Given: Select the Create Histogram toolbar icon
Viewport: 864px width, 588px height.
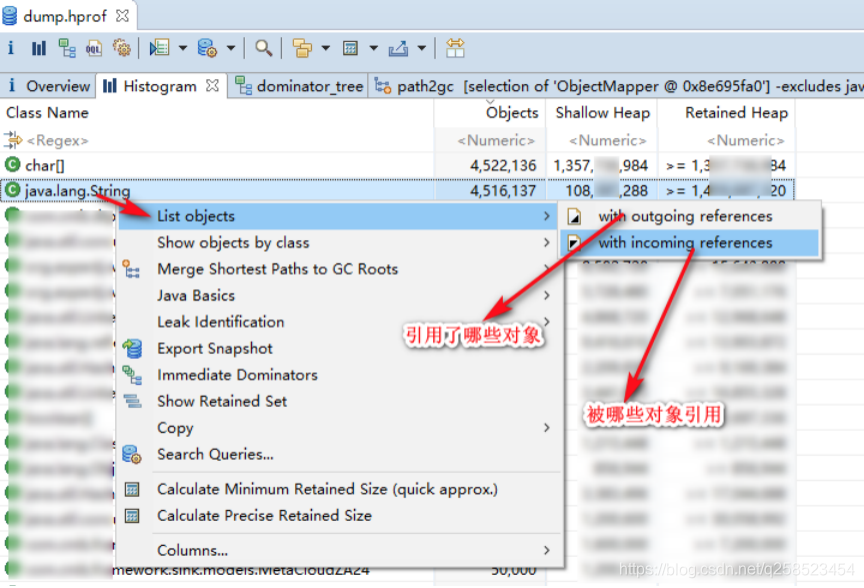Looking at the screenshot, I should point(38,47).
